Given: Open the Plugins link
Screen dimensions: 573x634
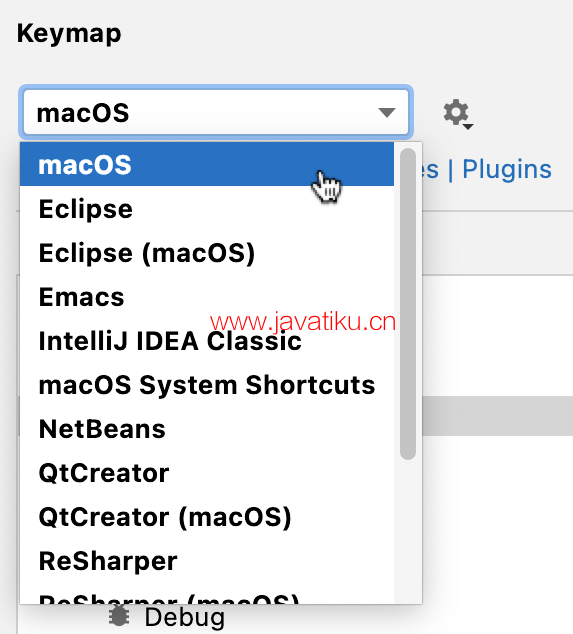Looking at the screenshot, I should (507, 169).
